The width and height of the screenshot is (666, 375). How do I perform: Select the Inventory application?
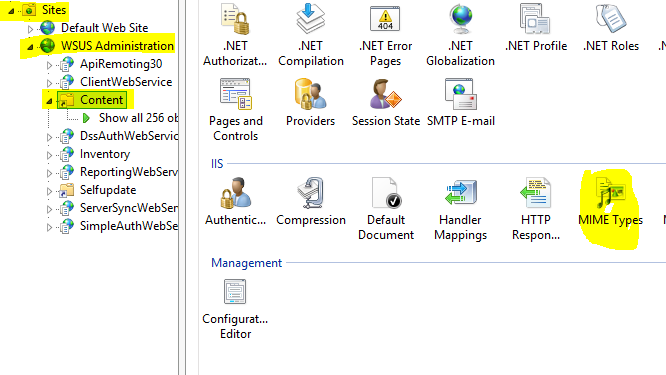click(x=105, y=154)
